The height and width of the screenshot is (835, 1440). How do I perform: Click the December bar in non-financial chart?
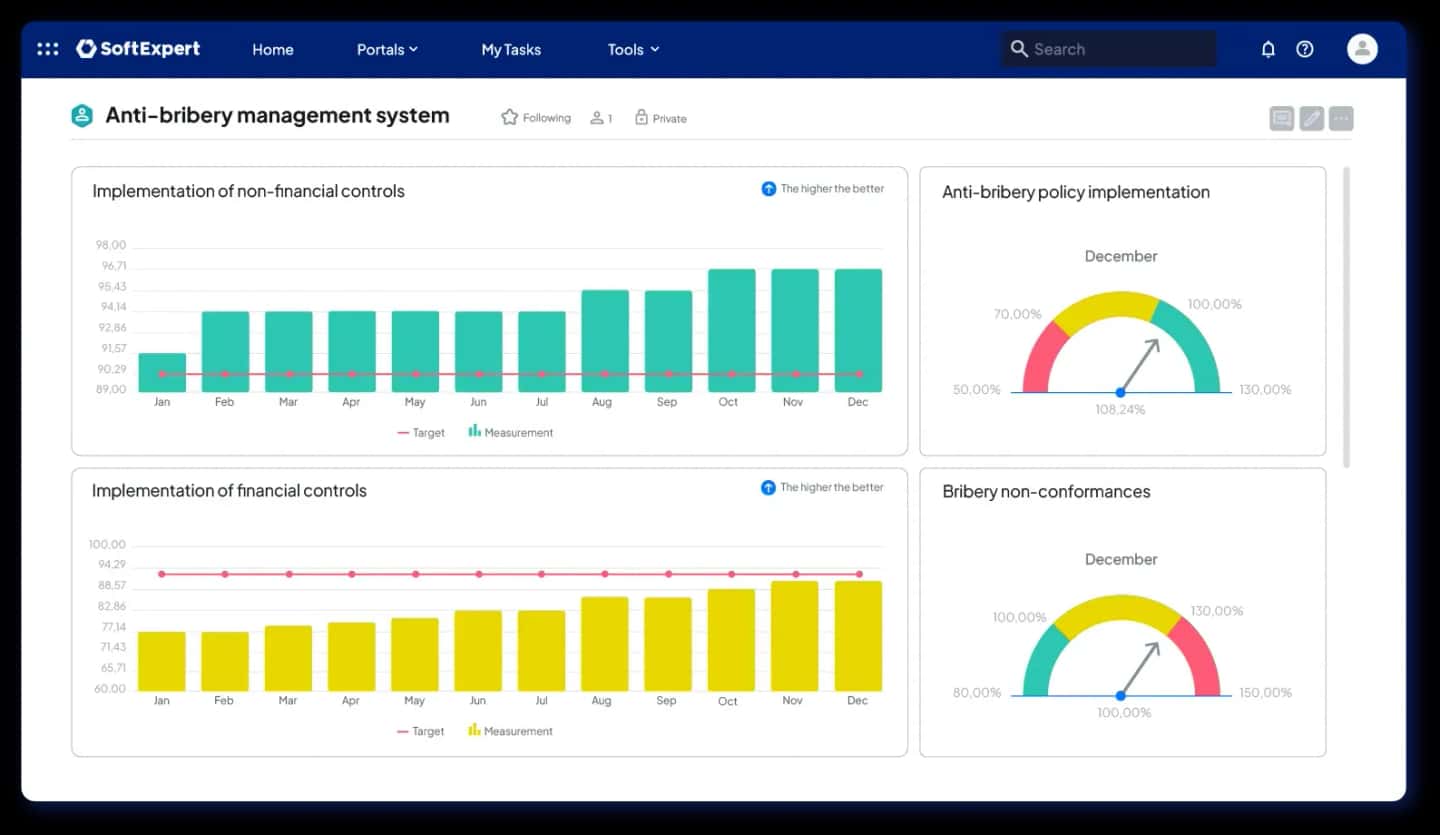(858, 330)
